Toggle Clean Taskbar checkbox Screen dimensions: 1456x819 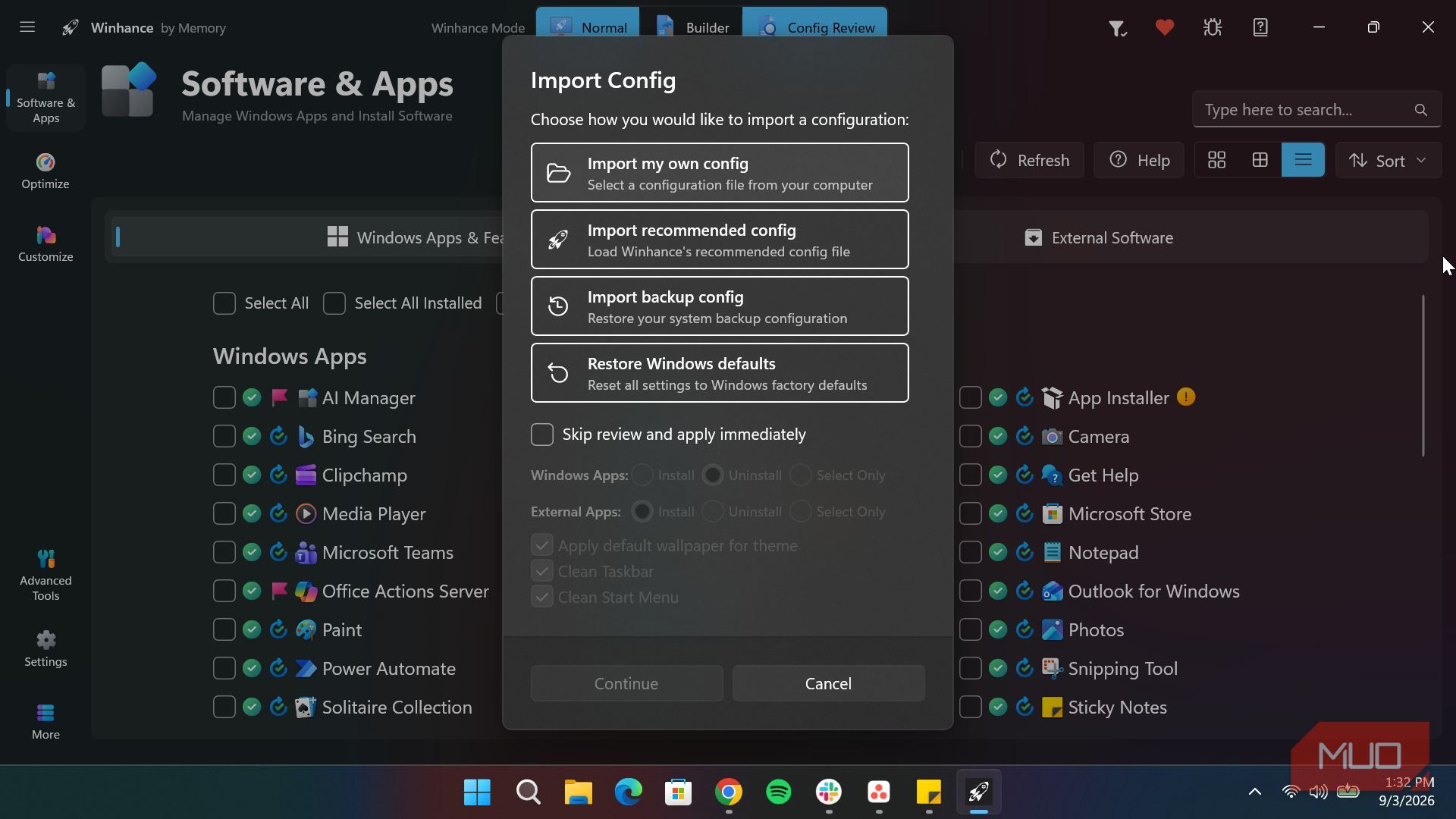[542, 571]
